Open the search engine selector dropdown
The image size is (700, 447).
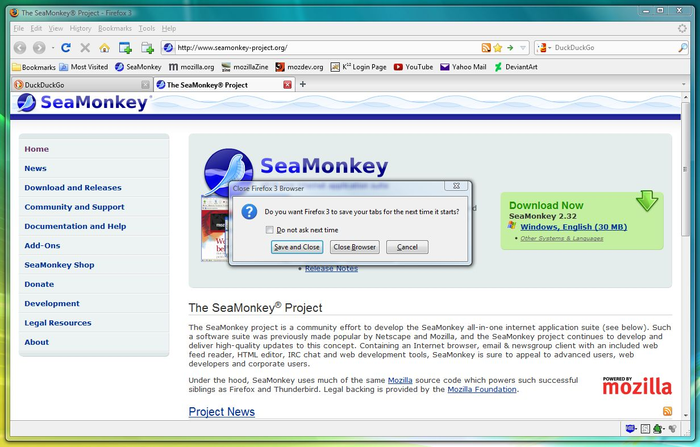click(544, 47)
